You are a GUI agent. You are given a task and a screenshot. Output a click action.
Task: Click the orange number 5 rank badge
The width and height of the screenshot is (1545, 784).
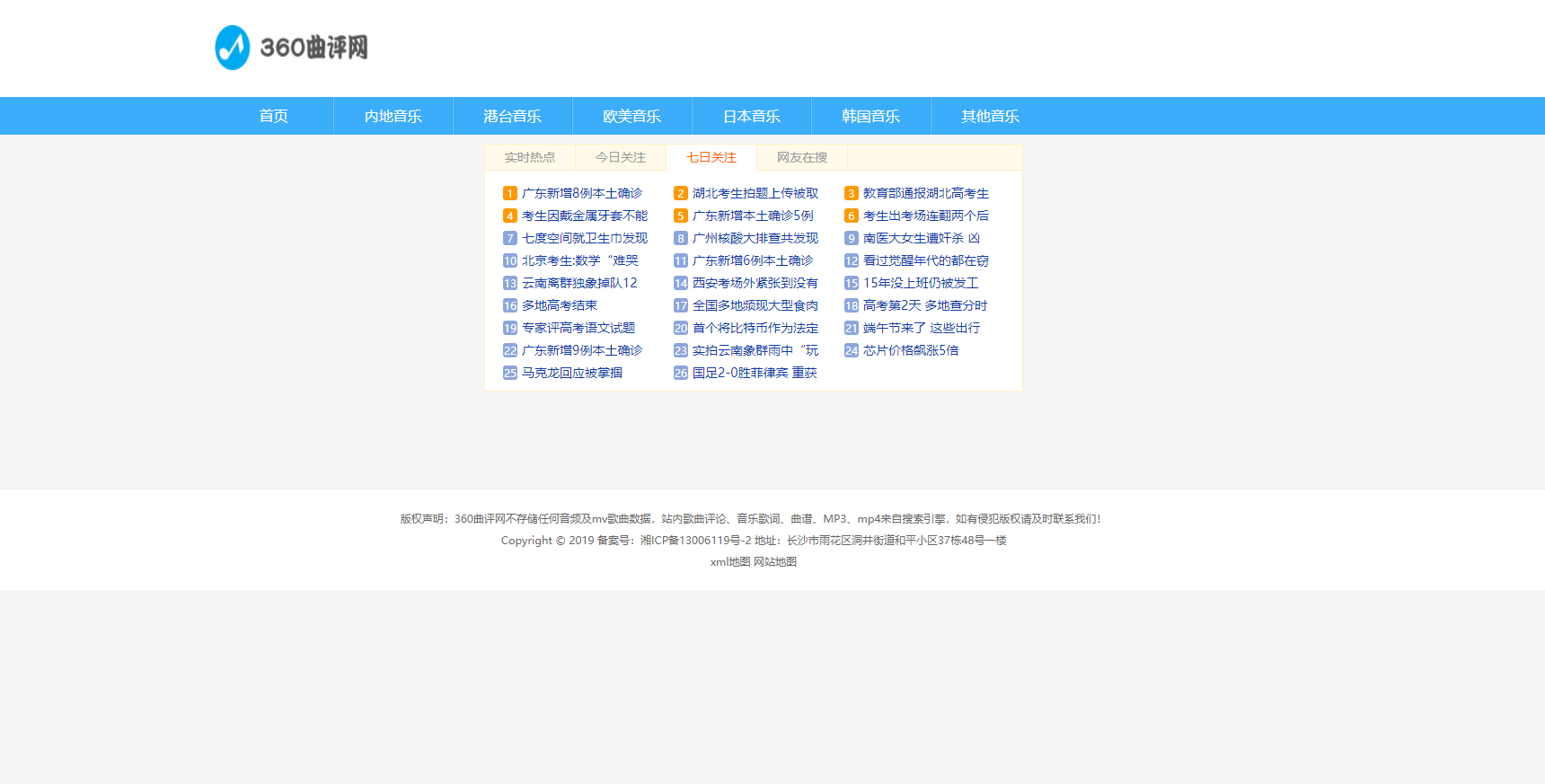click(x=681, y=216)
